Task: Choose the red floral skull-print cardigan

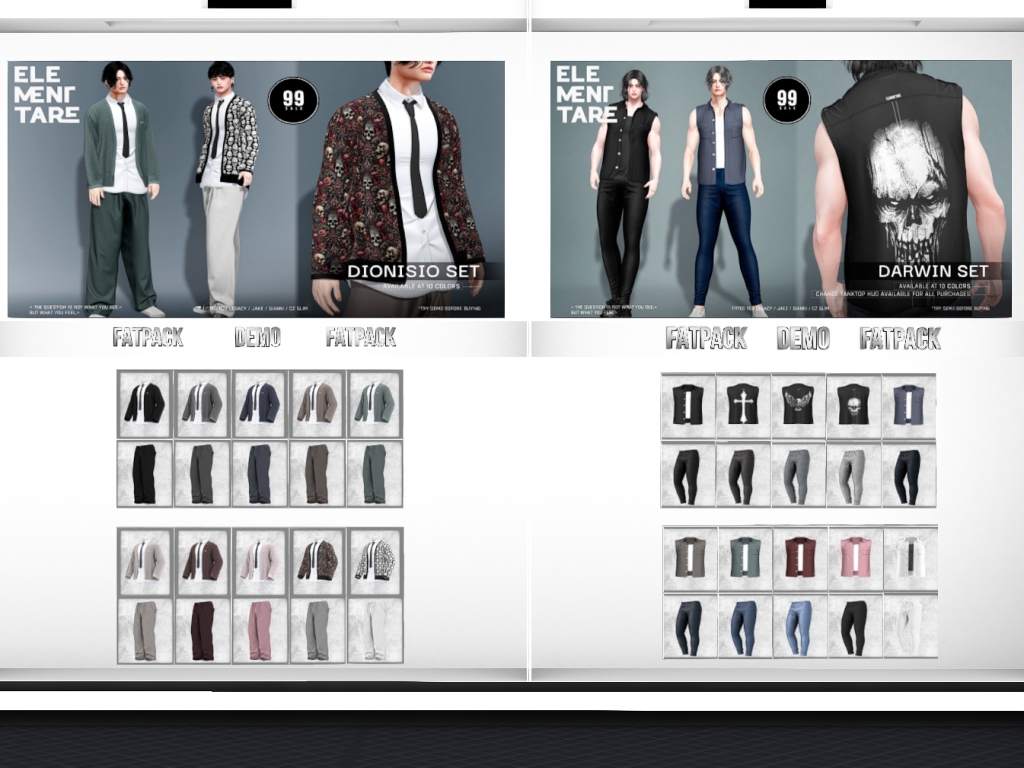Action: click(x=317, y=561)
